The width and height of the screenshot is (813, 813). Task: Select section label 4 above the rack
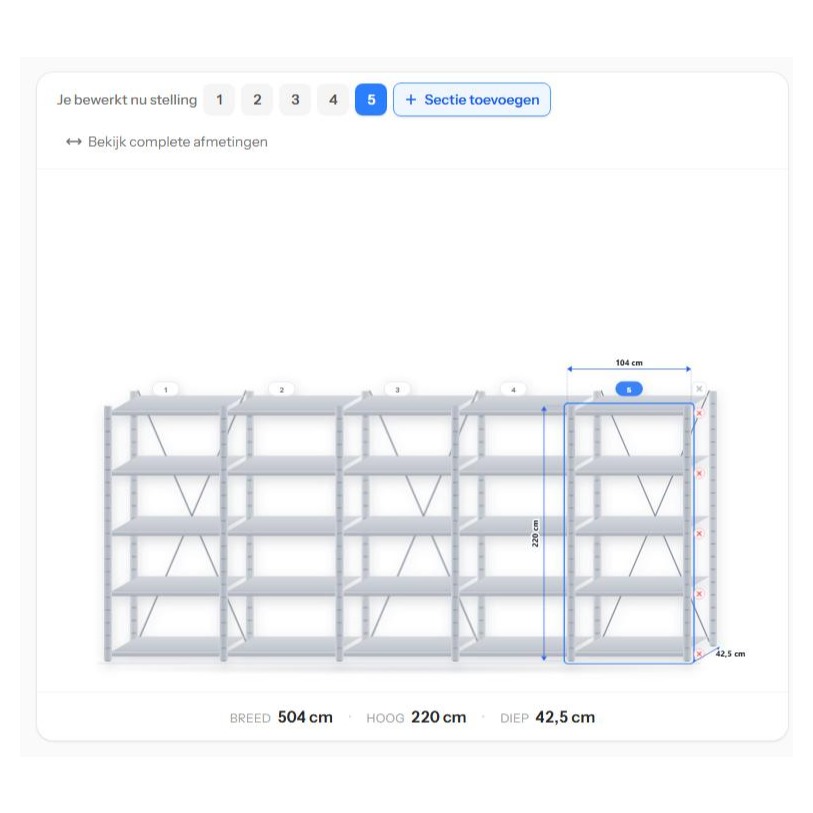513,389
